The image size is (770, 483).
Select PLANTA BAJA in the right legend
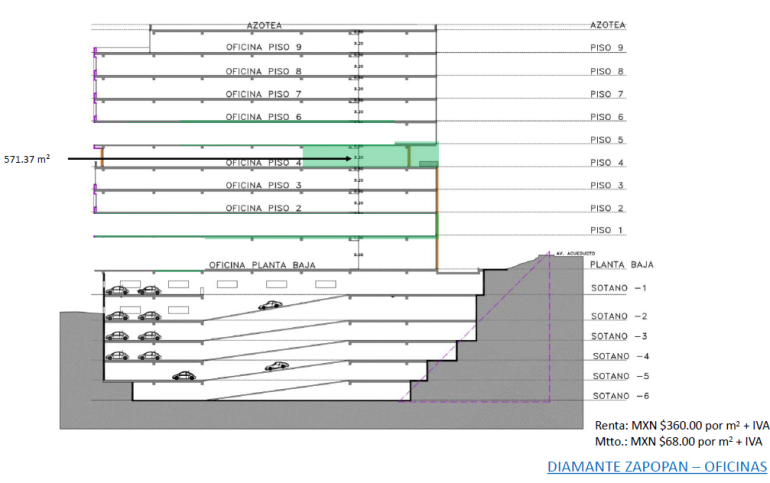(621, 265)
